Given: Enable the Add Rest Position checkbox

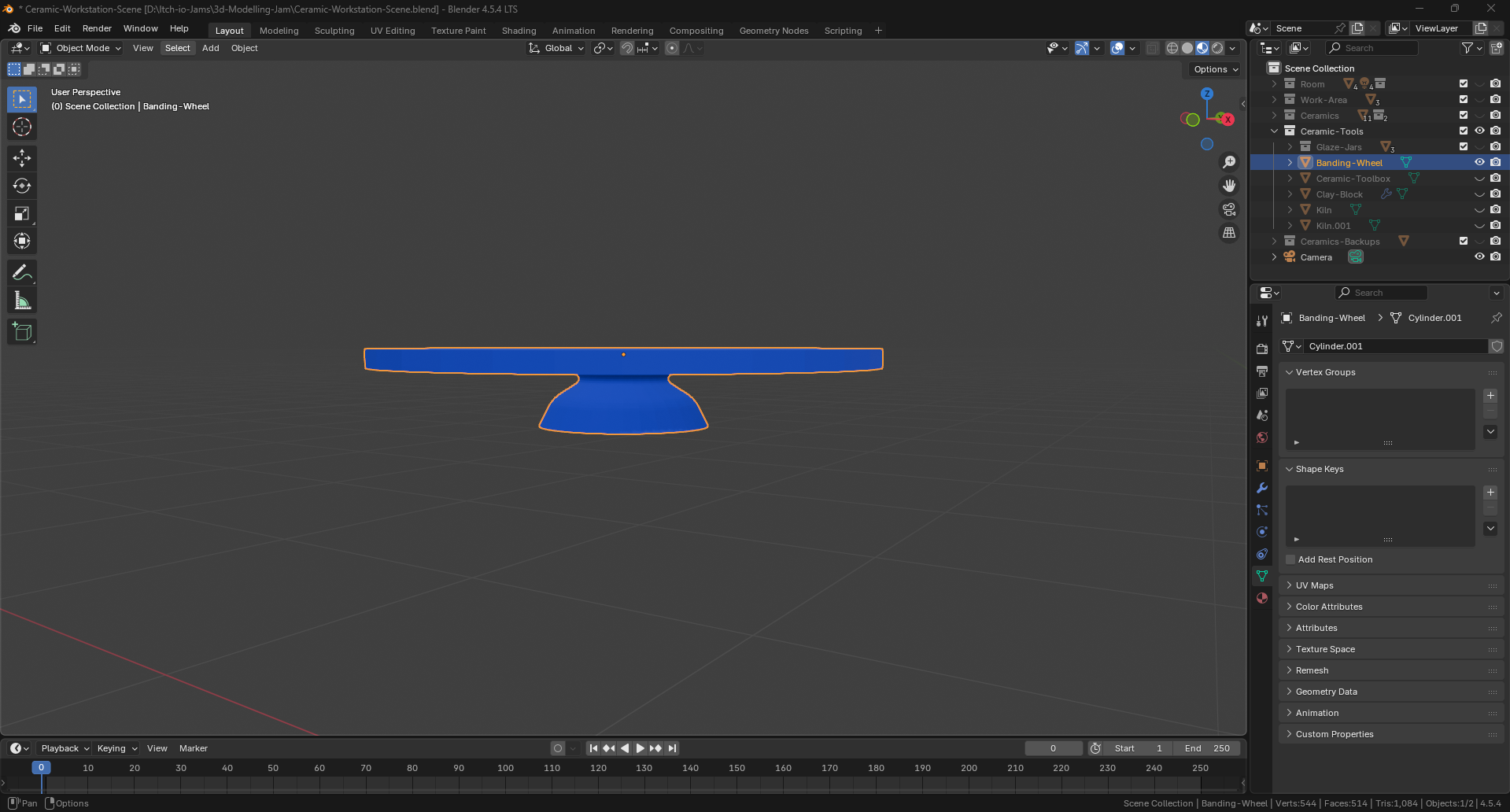Looking at the screenshot, I should tap(1290, 559).
